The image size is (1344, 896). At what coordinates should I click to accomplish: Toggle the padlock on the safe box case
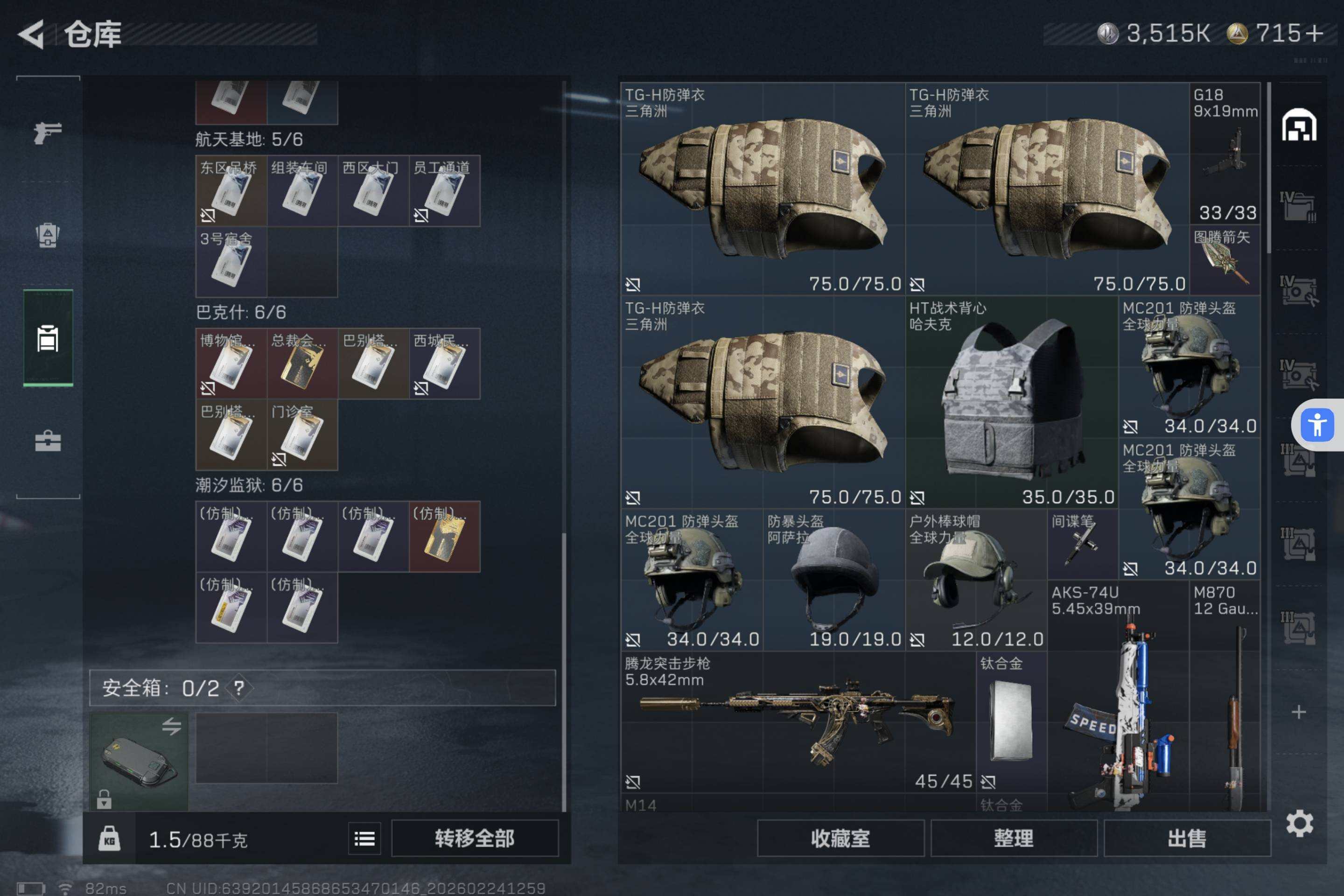[104, 799]
